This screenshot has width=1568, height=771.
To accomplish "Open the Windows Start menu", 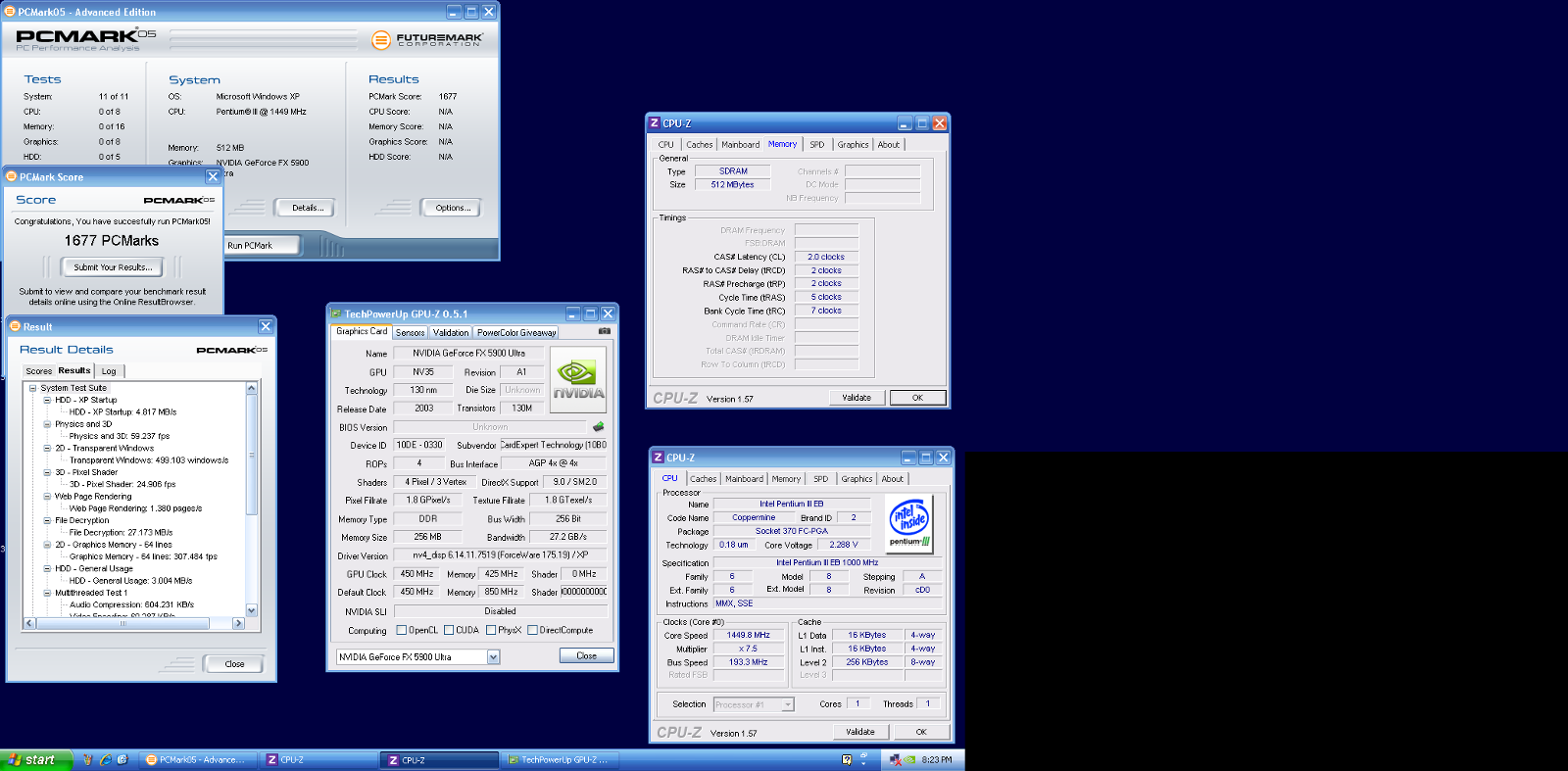I will click(35, 759).
